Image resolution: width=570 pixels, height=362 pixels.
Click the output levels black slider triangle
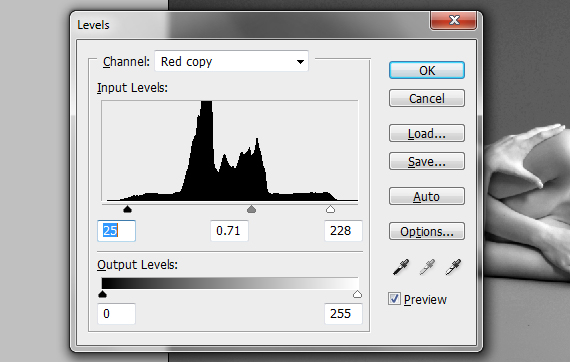click(103, 294)
